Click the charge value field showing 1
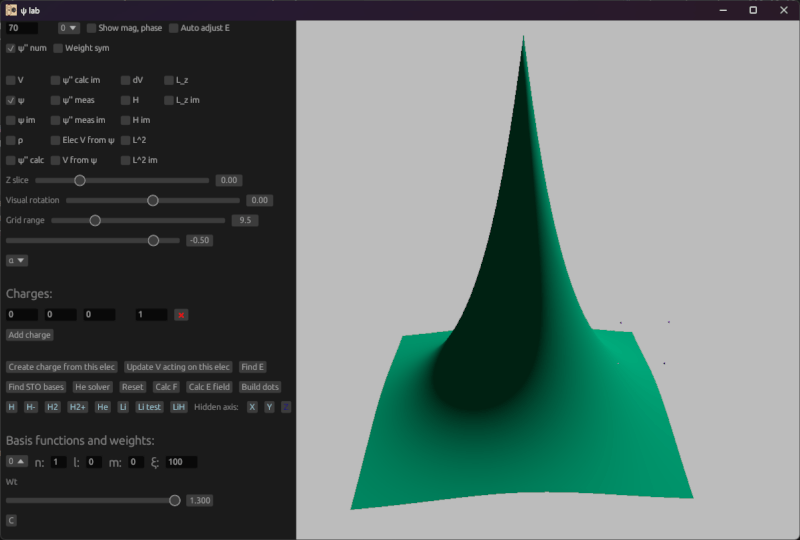 152,315
